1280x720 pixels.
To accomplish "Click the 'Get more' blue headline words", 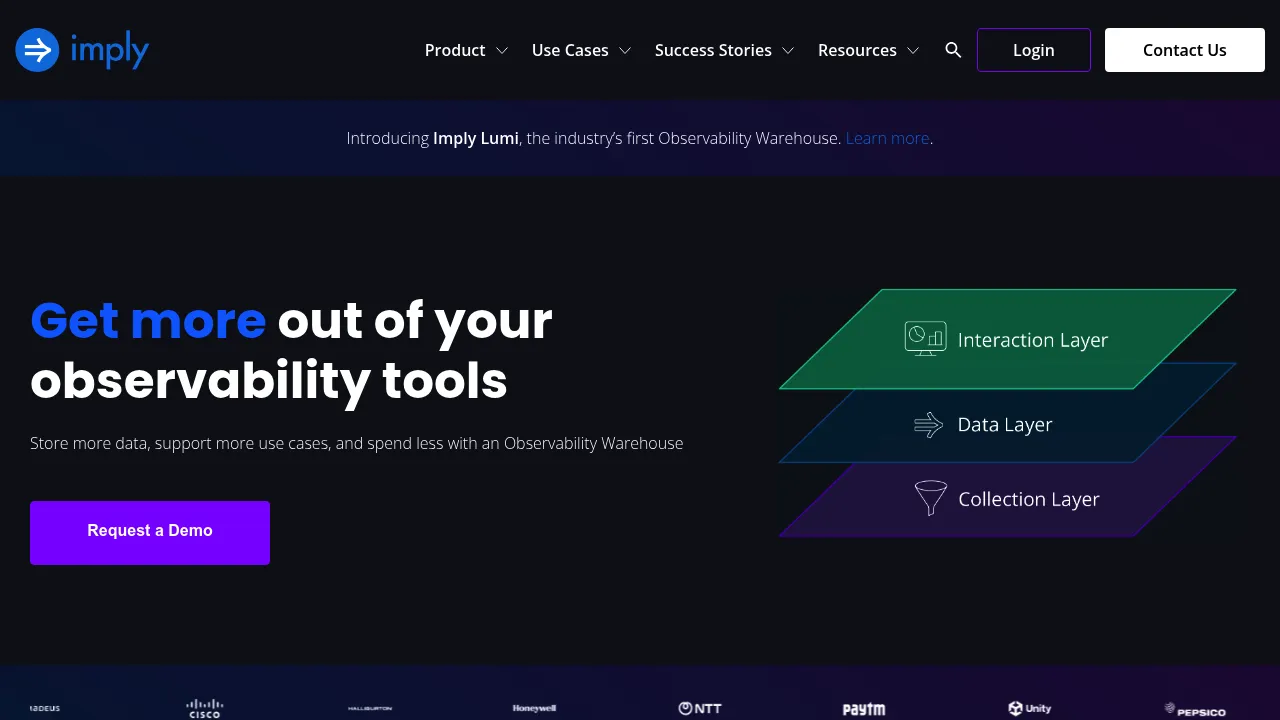I will [148, 320].
